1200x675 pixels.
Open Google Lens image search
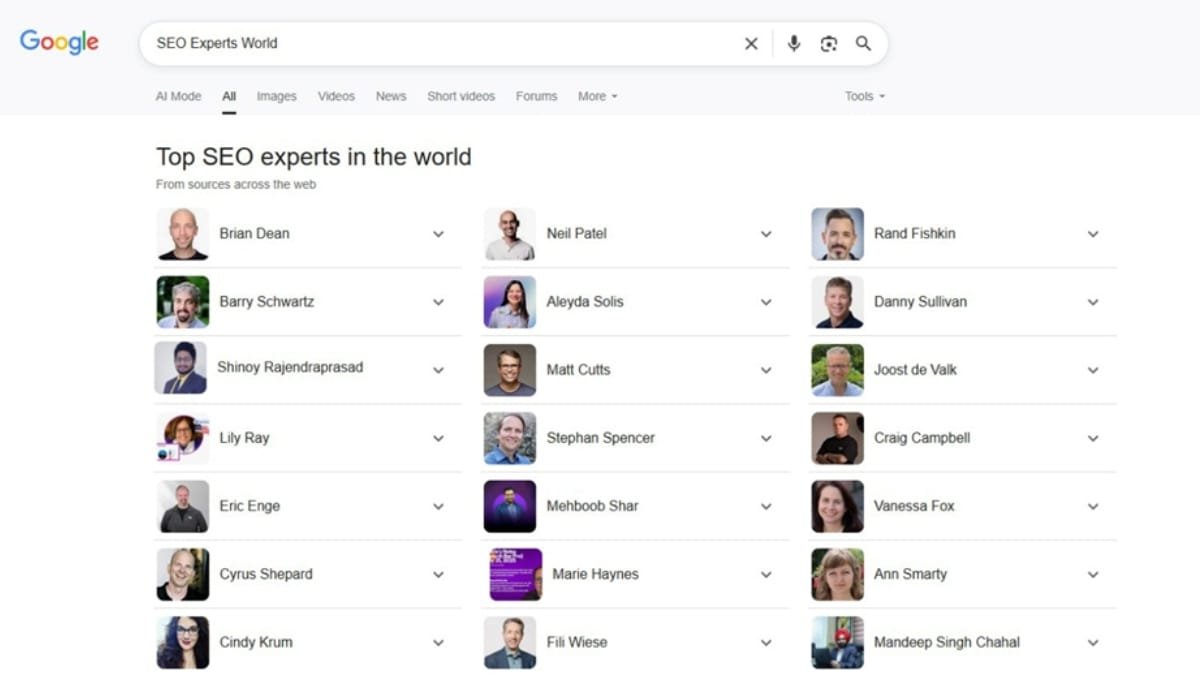[828, 44]
